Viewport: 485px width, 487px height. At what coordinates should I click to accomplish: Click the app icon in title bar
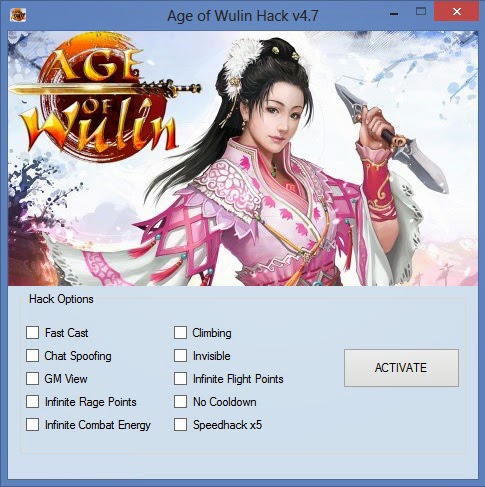point(18,15)
